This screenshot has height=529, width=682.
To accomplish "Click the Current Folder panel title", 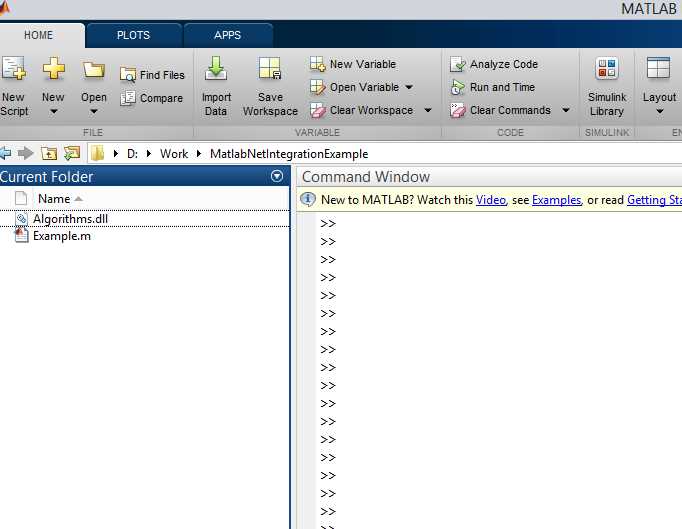I will [x=47, y=177].
